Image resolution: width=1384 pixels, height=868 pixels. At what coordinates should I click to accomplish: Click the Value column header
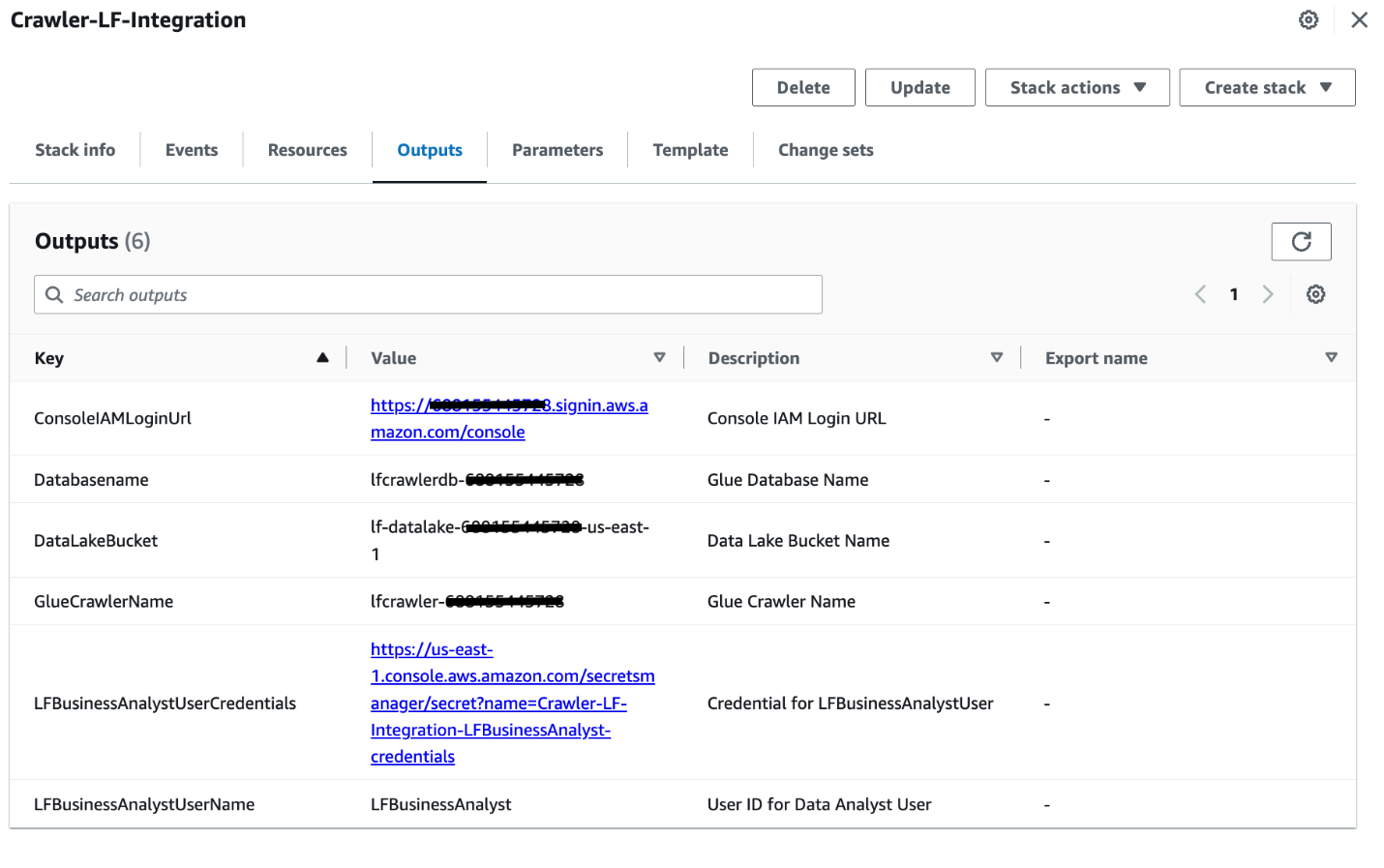point(394,358)
